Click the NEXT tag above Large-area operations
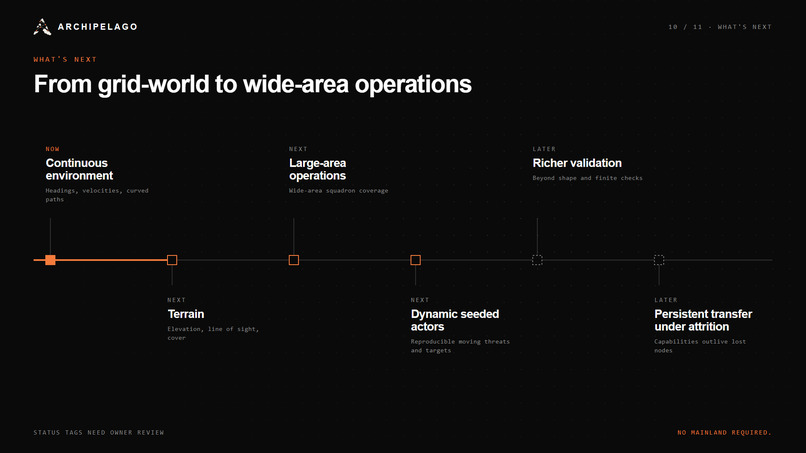Screen dimensions: 806x453 [298, 149]
